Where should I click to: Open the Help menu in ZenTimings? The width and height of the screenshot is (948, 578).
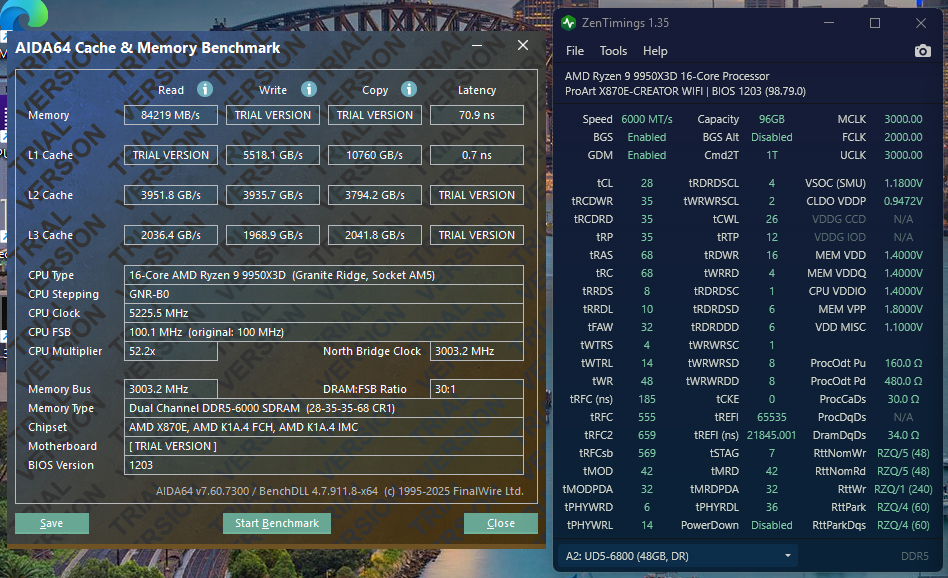coord(655,51)
